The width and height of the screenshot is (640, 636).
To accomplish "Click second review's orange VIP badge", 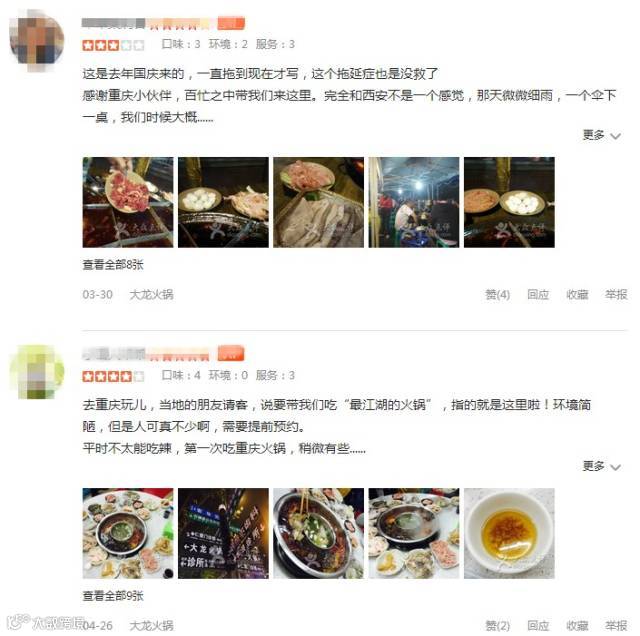I will 231,354.
